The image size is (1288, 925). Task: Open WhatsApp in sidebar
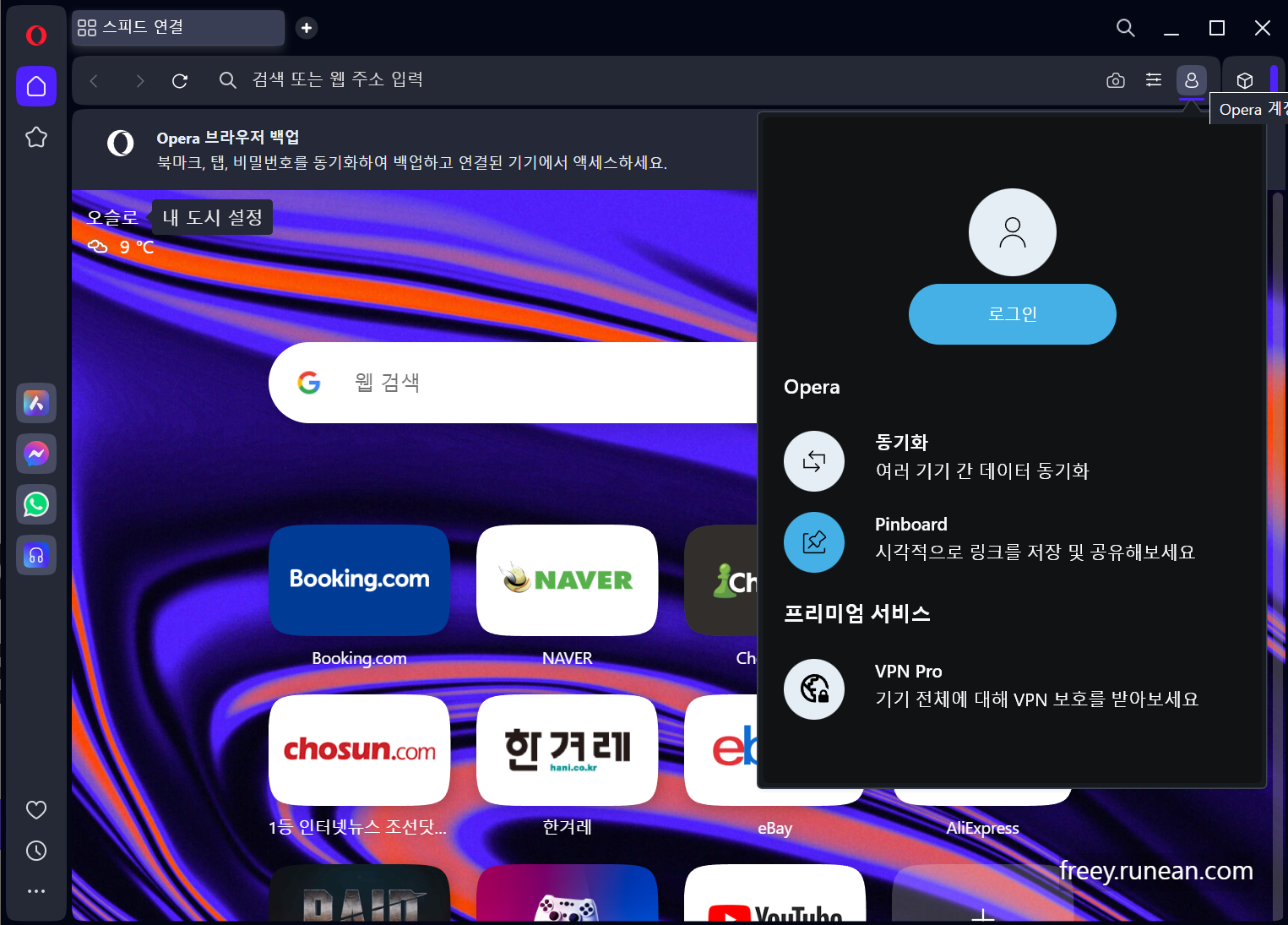click(x=36, y=504)
